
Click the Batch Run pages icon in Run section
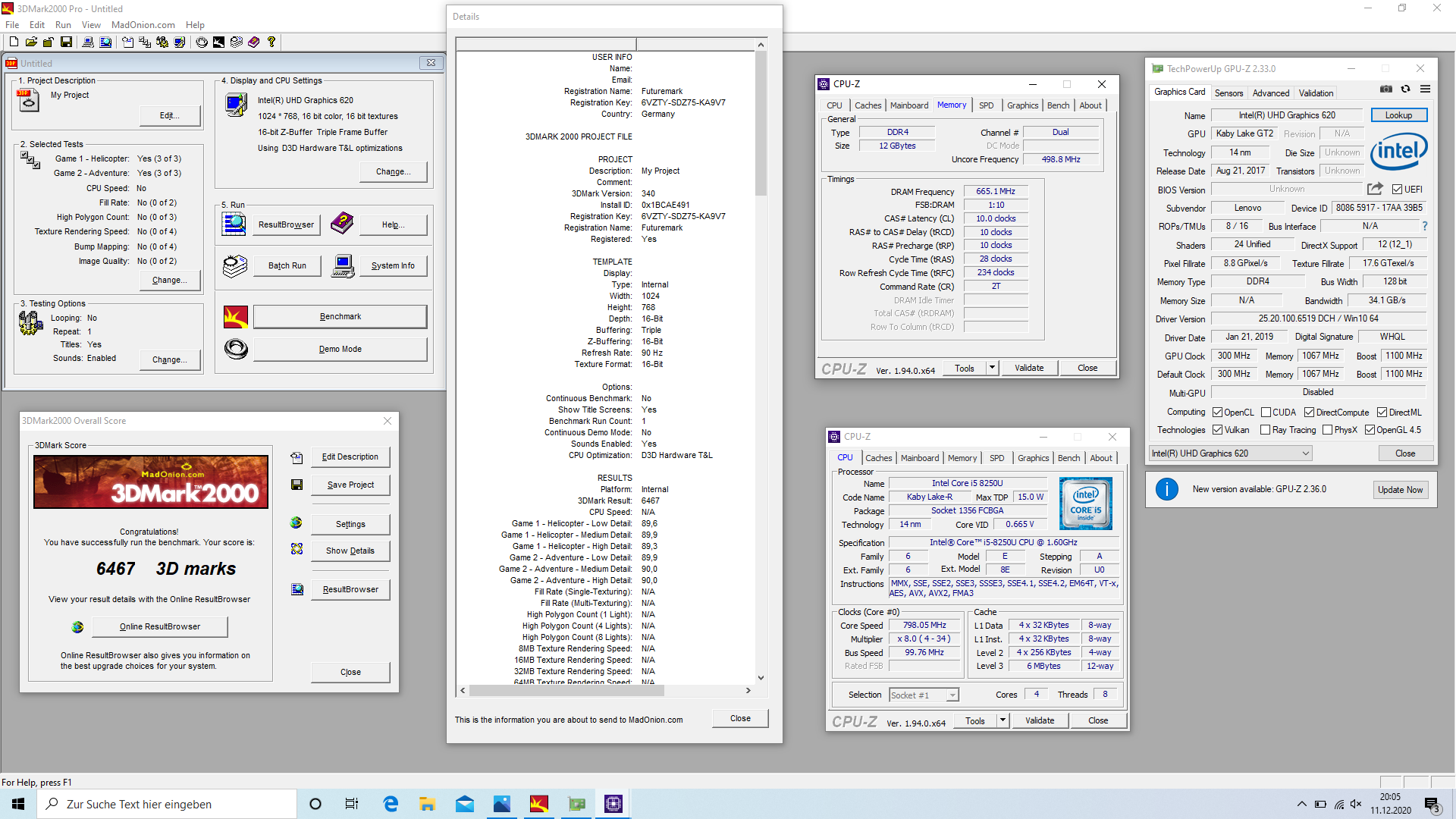(235, 266)
